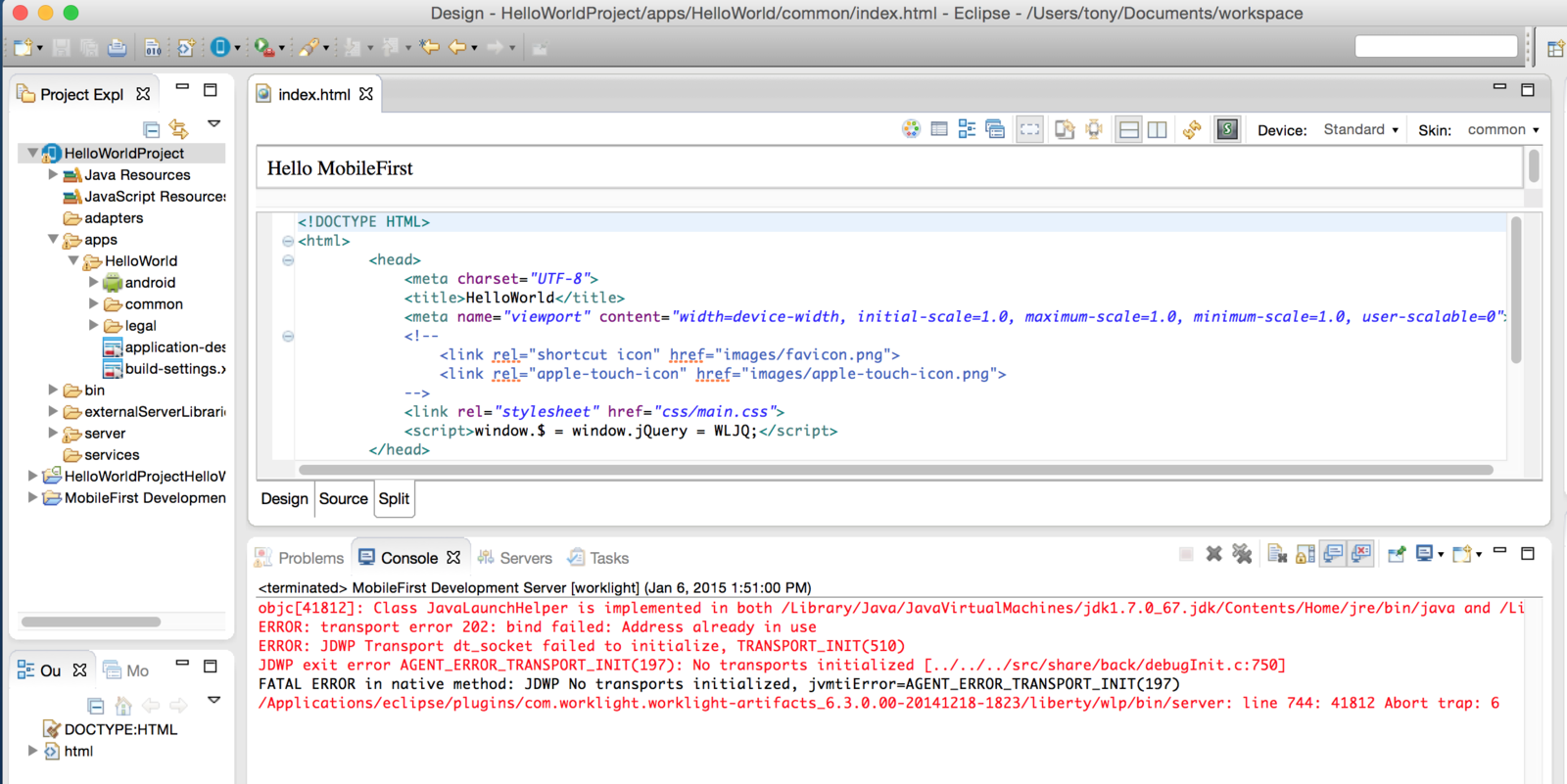1567x784 pixels.
Task: Open the Perspective icon at top right
Action: 1555,48
